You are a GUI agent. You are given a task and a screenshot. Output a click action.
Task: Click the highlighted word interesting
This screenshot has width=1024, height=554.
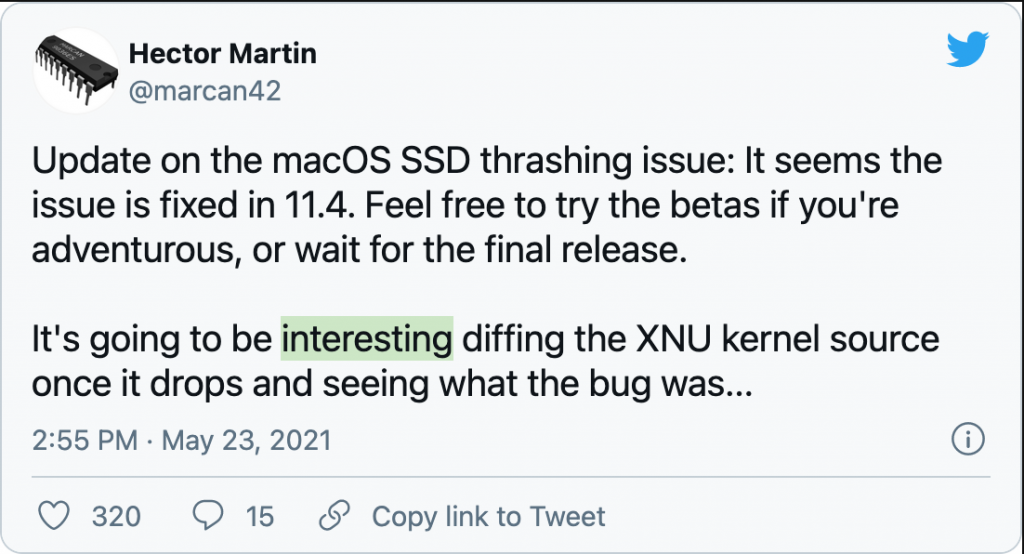click(x=367, y=338)
